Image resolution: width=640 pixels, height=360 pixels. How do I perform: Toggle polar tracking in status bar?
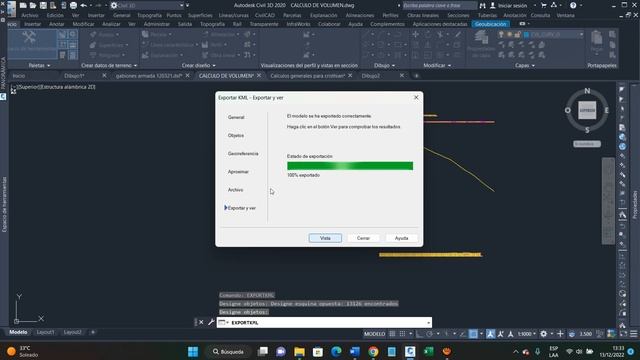click(429, 334)
